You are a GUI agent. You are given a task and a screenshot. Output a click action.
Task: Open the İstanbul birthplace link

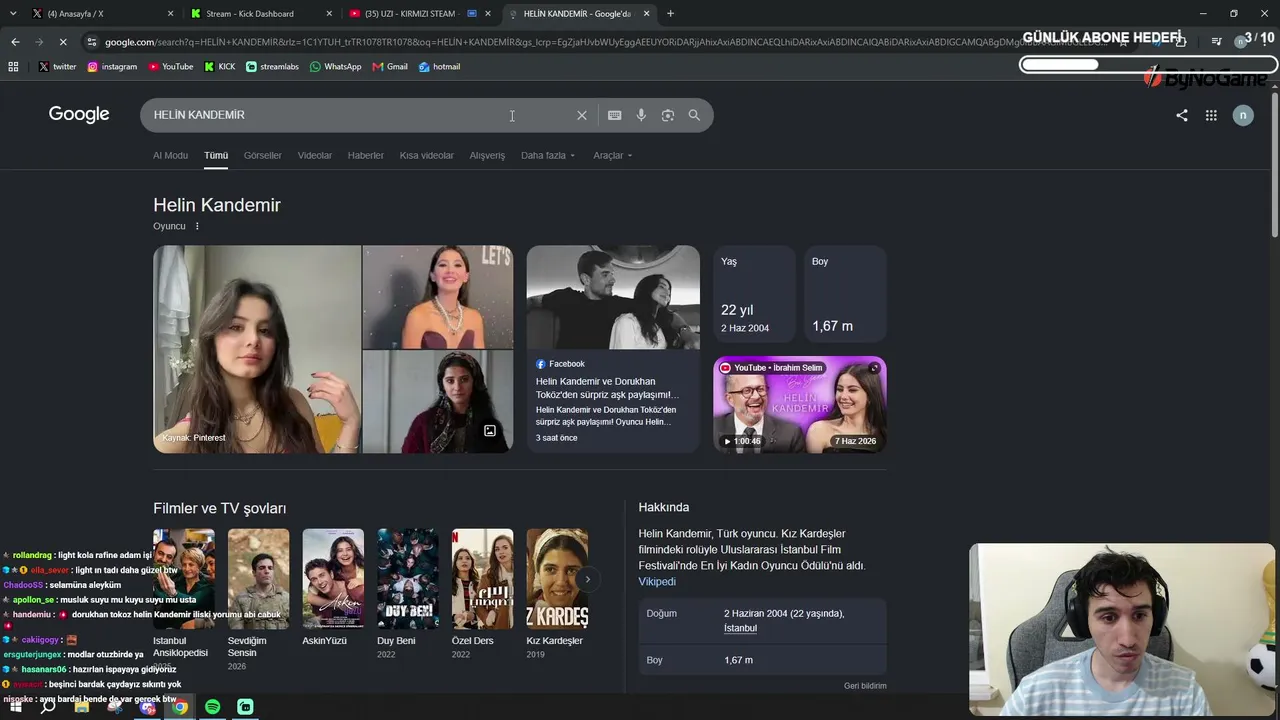[x=741, y=628]
